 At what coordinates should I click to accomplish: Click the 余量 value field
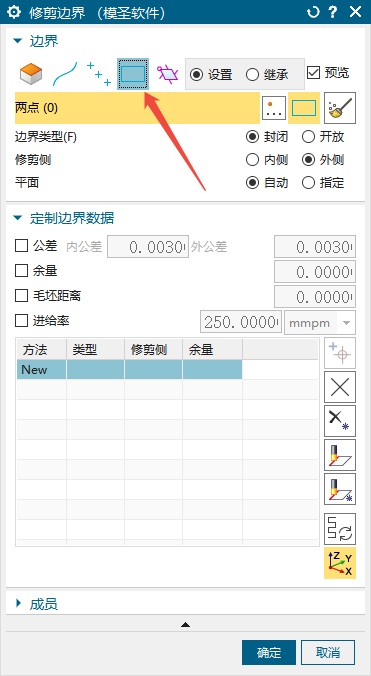[315, 272]
